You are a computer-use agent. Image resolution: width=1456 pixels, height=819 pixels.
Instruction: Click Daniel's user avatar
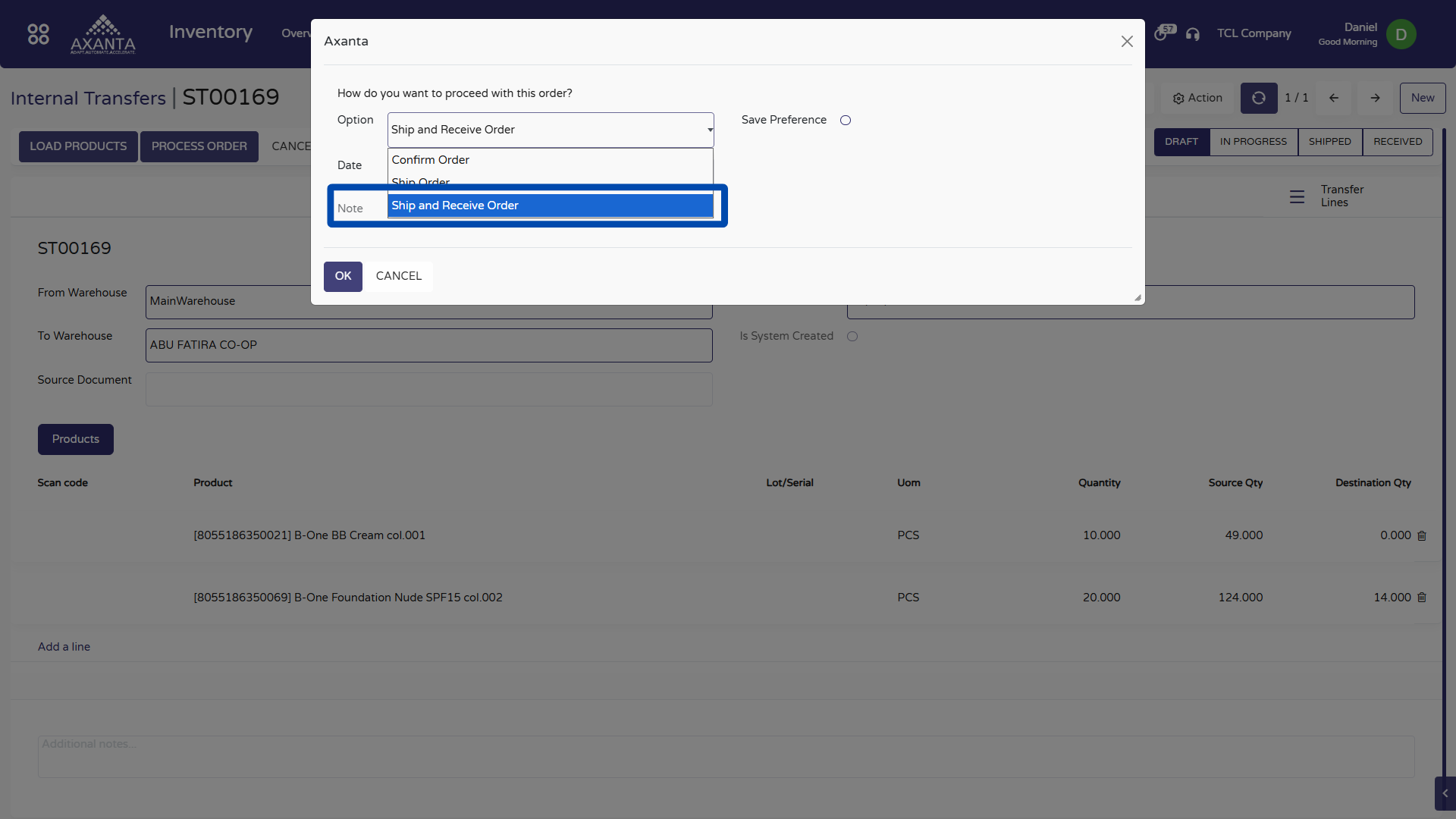pos(1401,34)
